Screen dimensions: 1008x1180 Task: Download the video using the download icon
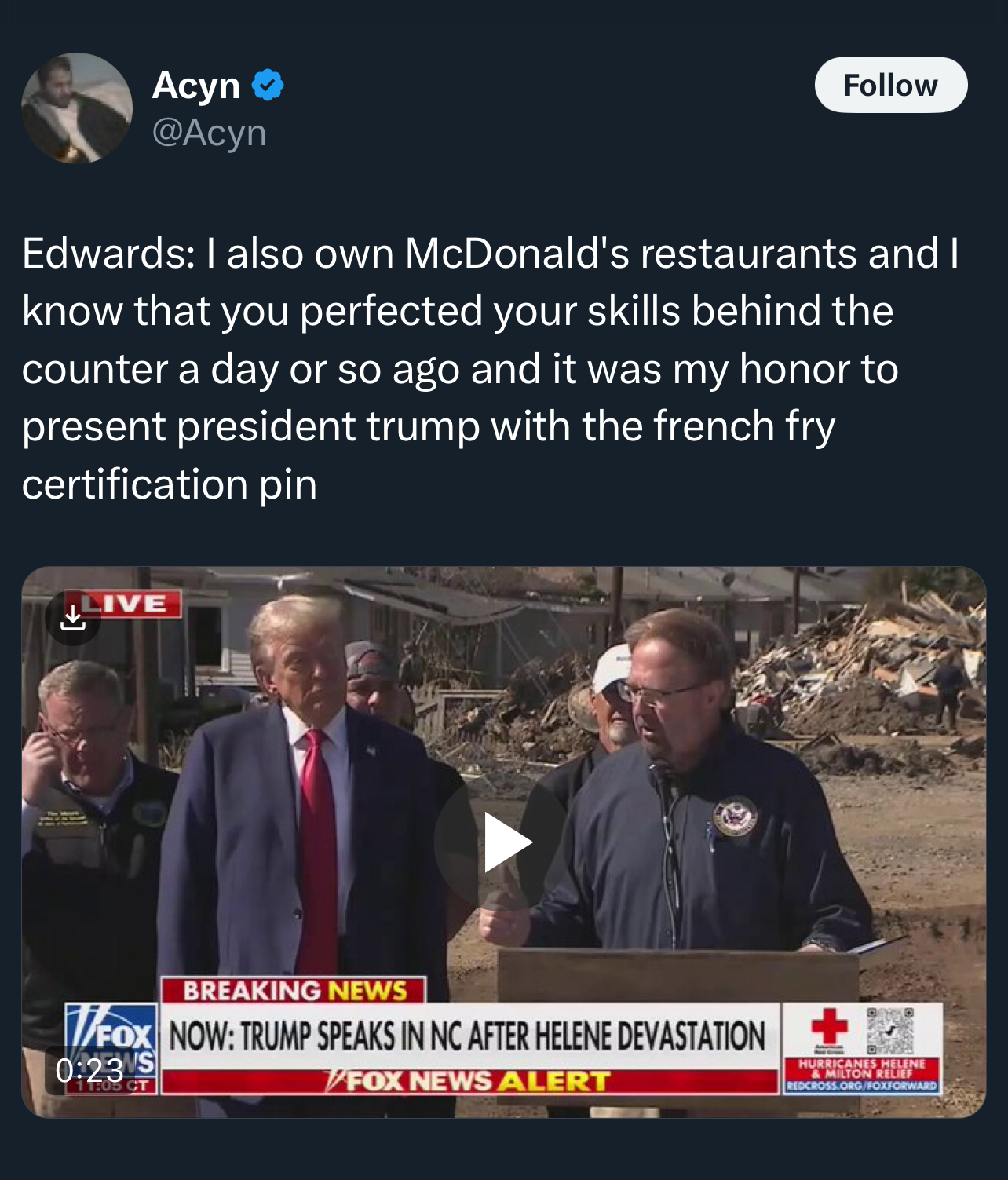point(73,618)
